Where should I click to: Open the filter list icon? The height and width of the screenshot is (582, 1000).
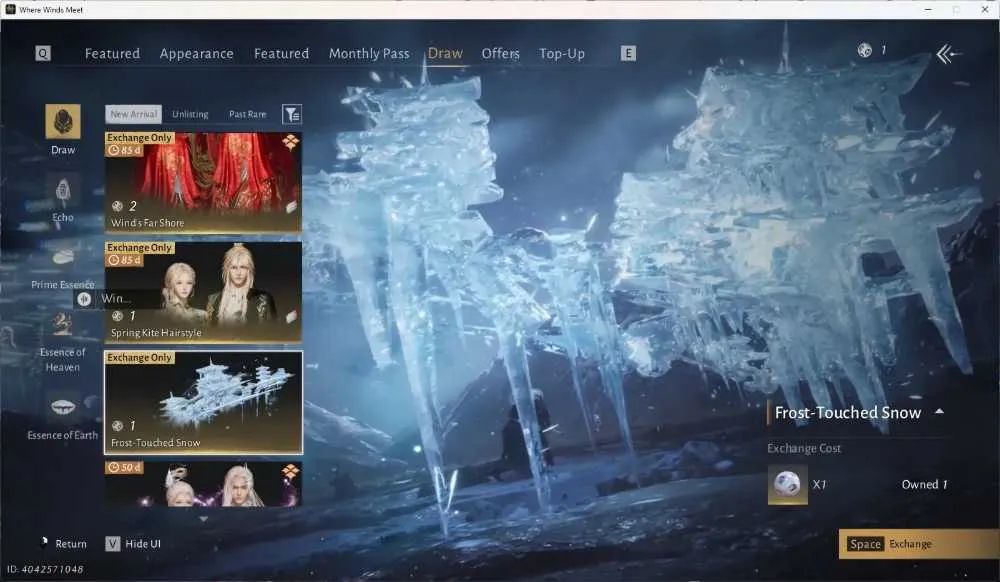pos(292,114)
